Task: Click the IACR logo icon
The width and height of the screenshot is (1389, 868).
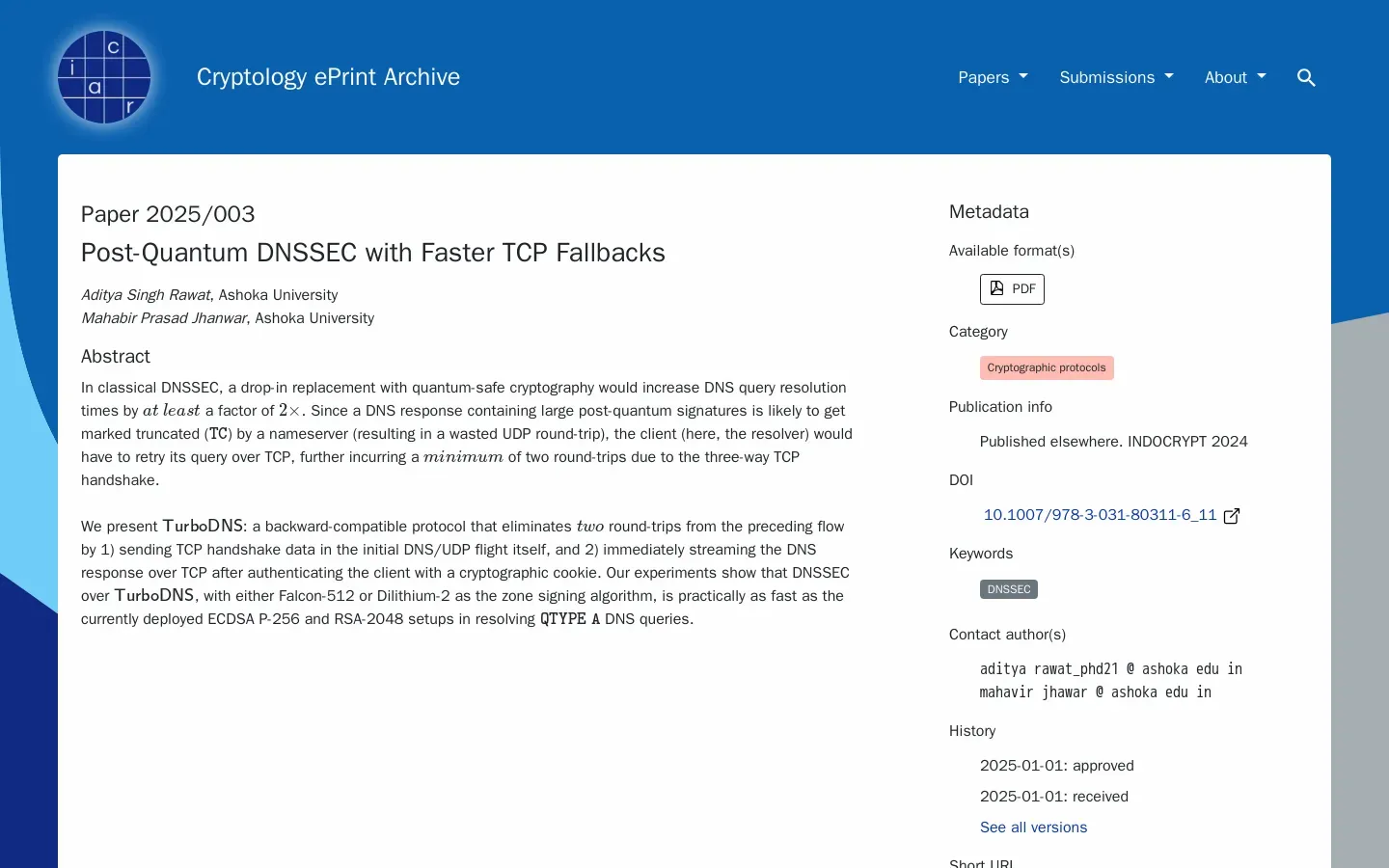Action: (104, 77)
